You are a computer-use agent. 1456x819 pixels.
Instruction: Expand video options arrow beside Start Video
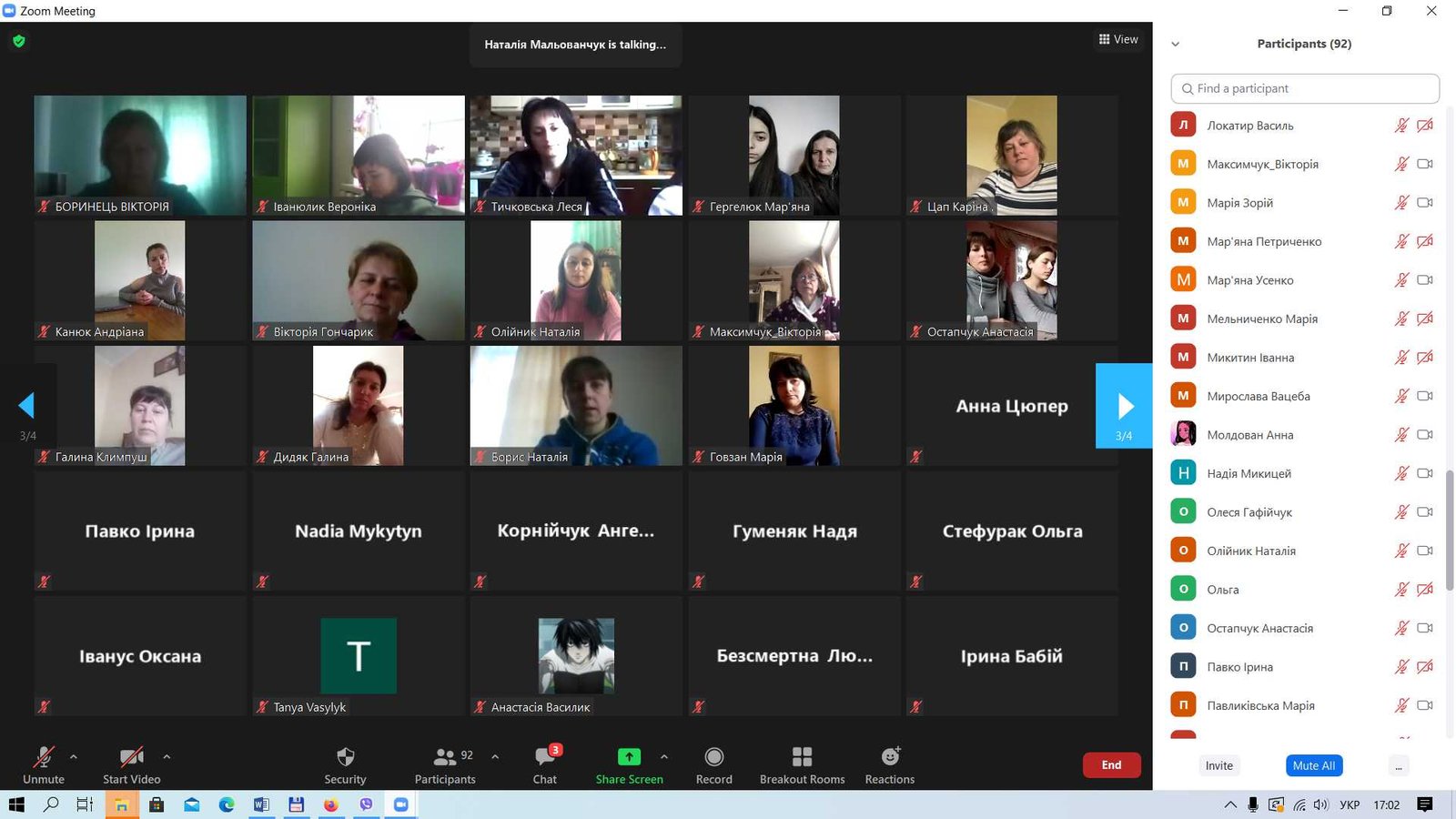[x=167, y=756]
